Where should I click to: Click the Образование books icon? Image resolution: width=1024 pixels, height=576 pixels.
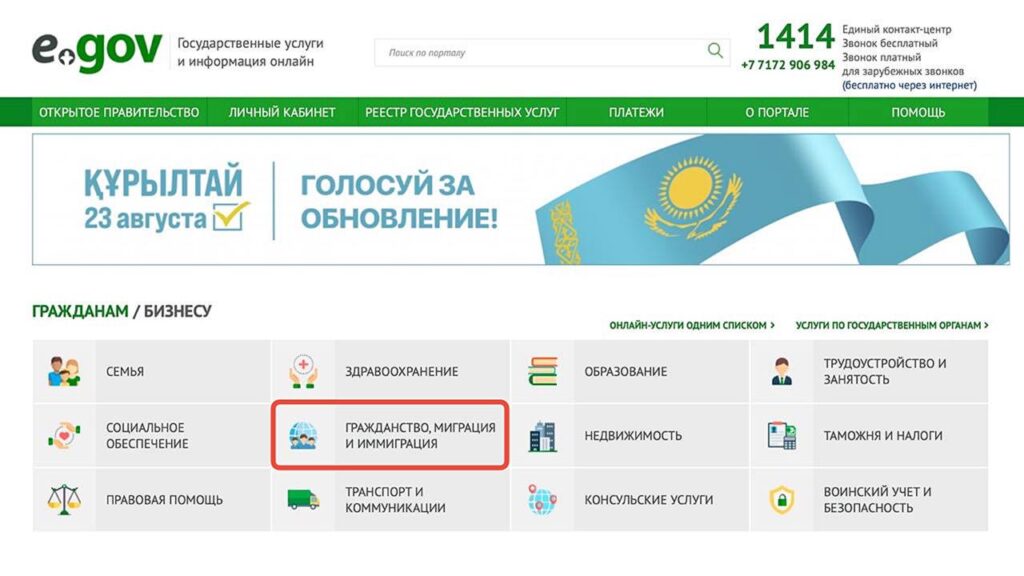point(543,371)
